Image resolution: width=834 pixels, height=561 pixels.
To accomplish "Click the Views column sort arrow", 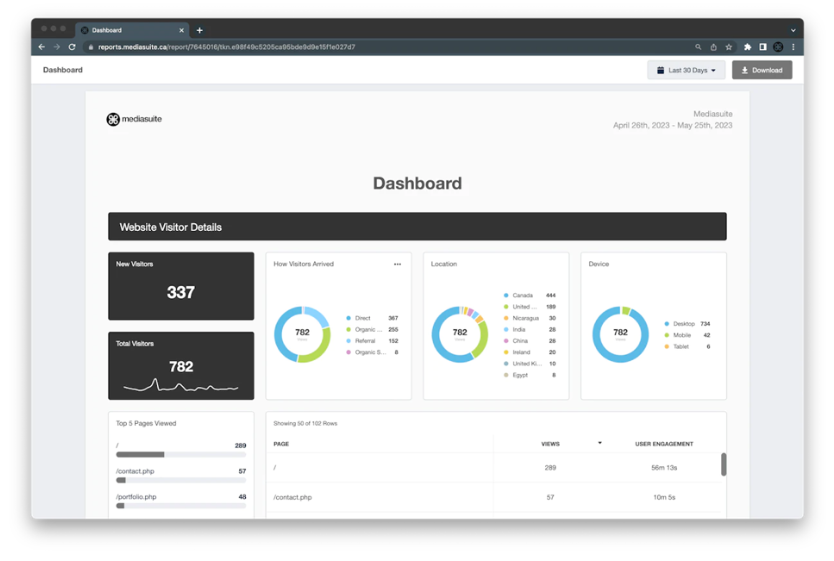I will pyautogui.click(x=600, y=443).
